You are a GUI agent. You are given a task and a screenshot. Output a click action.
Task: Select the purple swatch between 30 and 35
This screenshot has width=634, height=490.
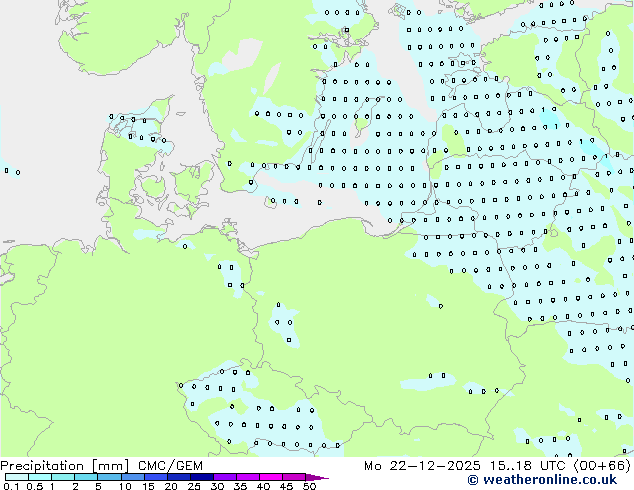point(225,477)
